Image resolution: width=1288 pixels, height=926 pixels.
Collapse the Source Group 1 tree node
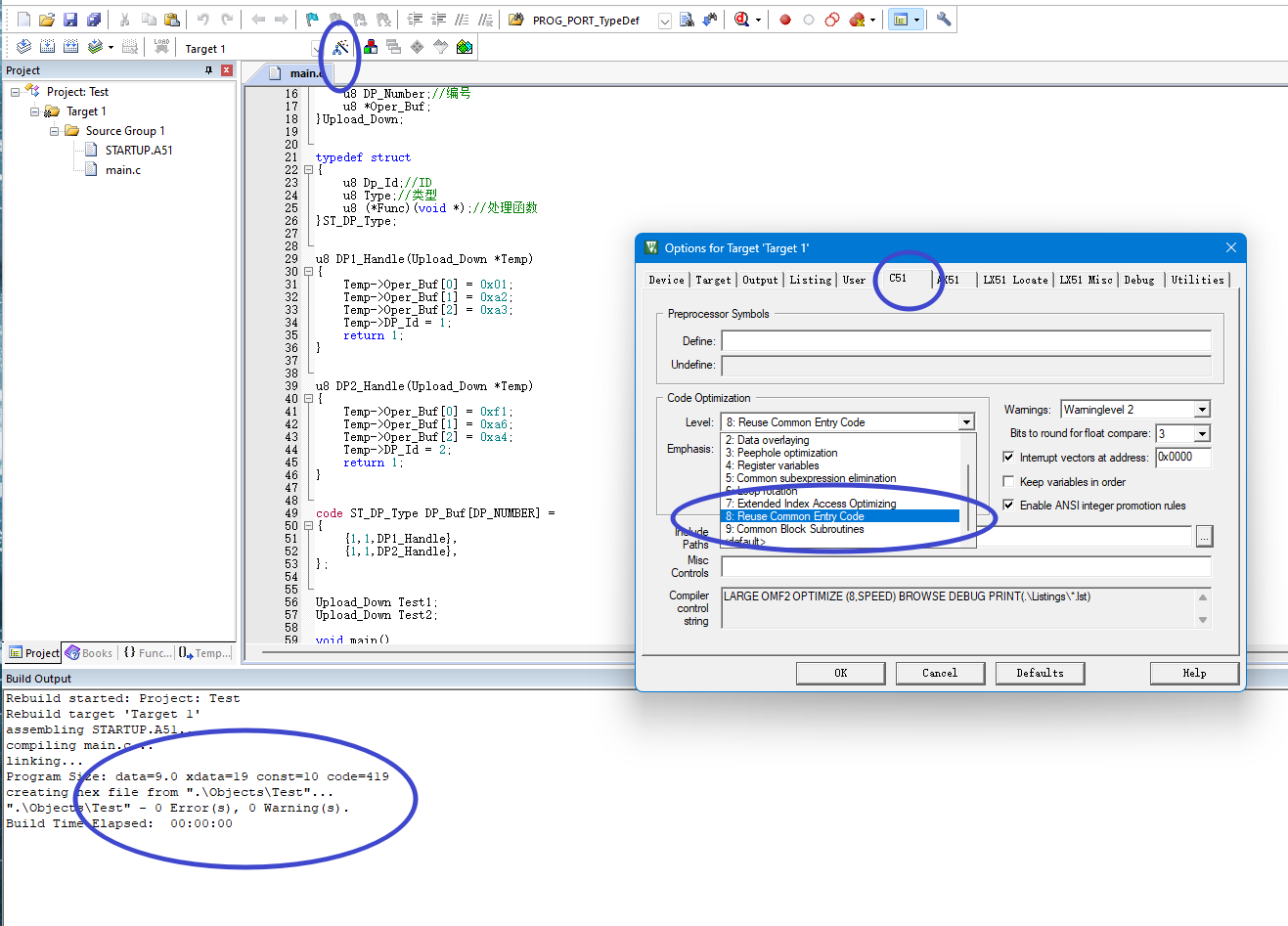click(x=55, y=130)
